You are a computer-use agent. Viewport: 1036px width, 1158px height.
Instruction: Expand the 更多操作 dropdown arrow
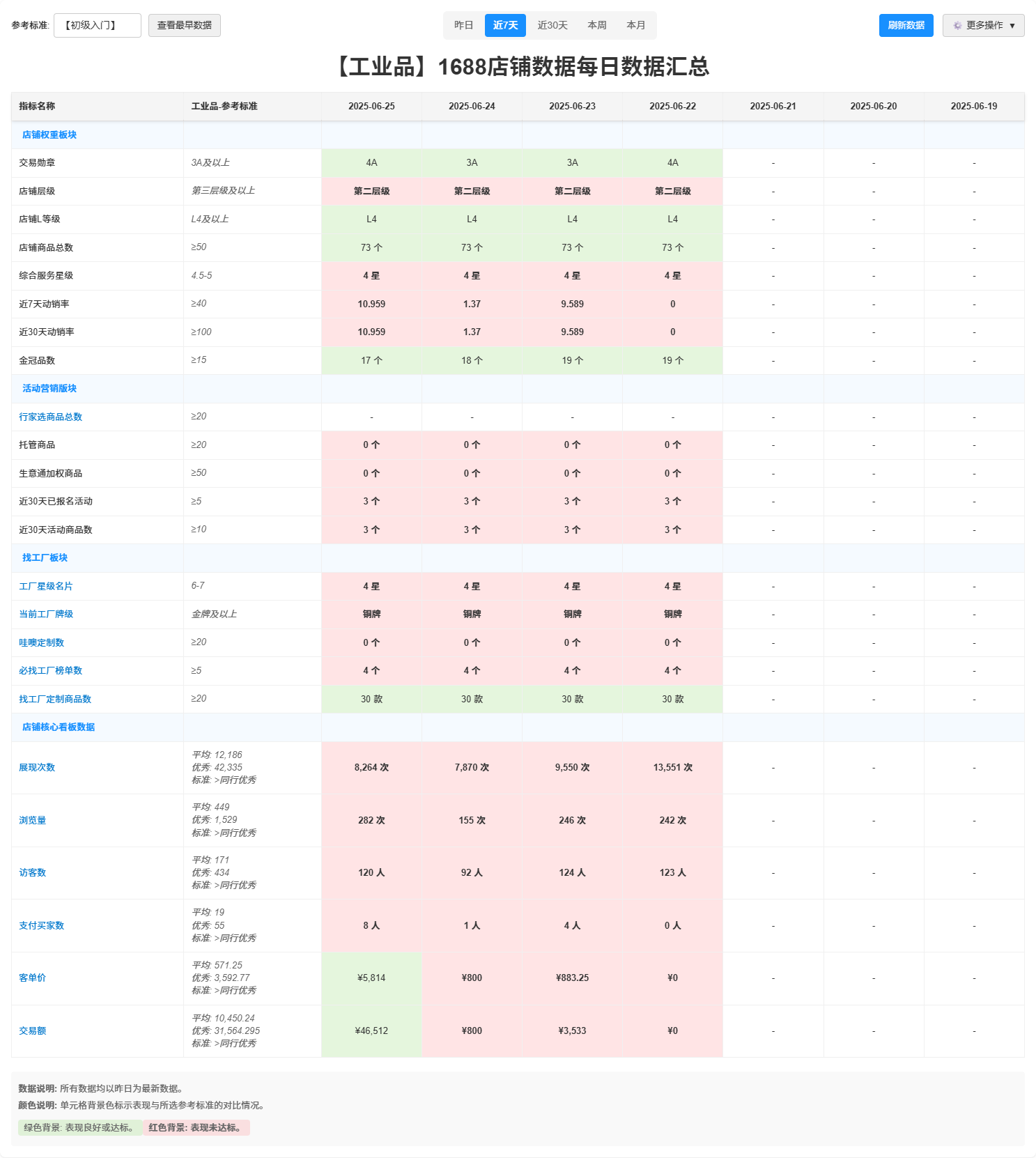coord(1012,26)
